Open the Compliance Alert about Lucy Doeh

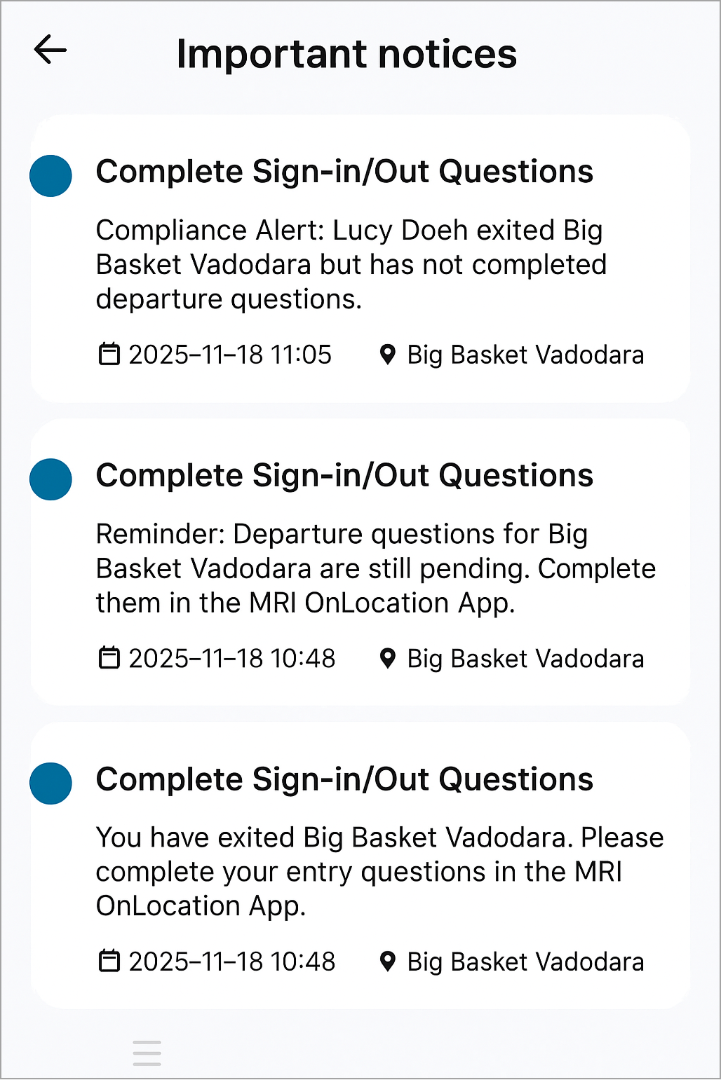click(351, 265)
